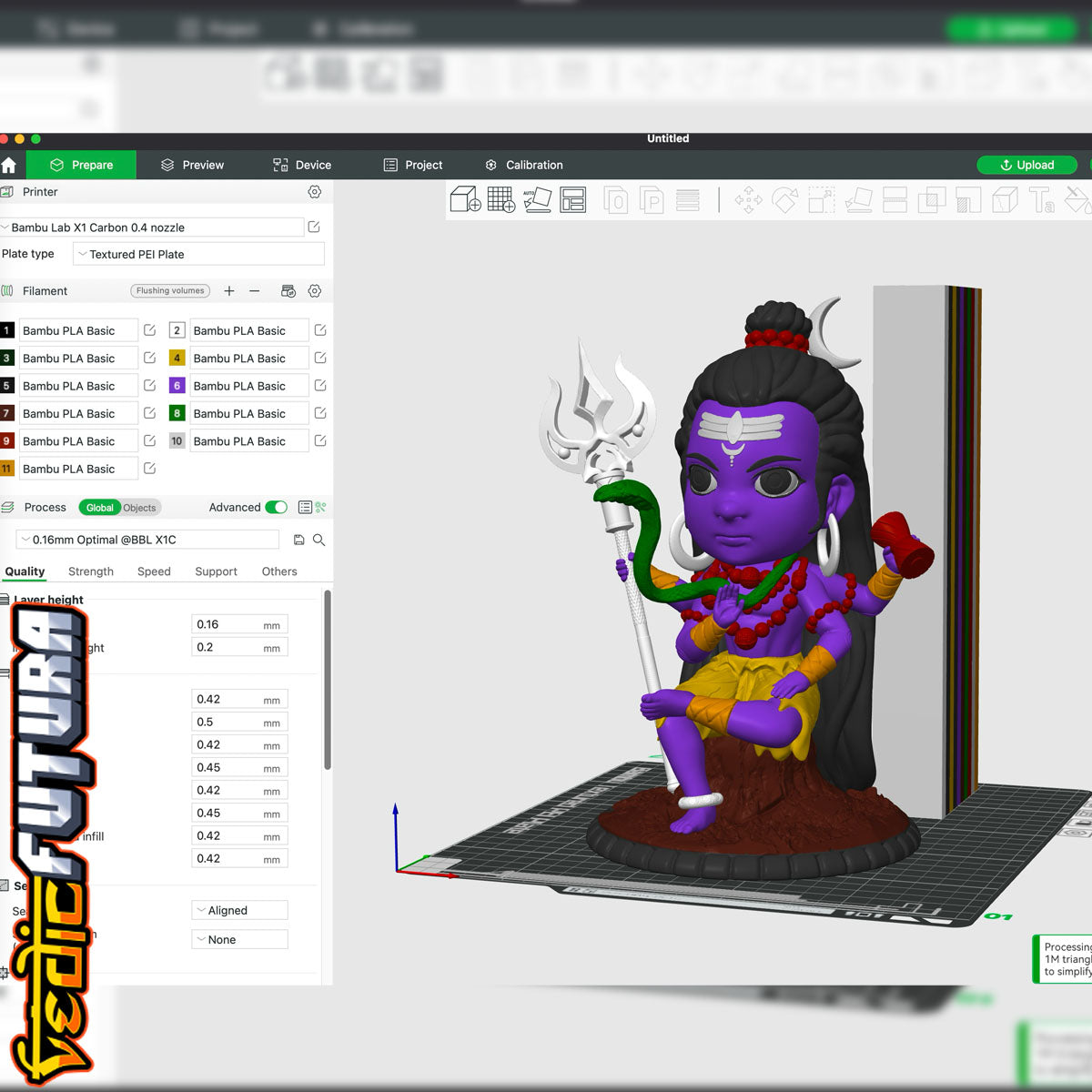Select the Global process mode
The image size is (1092, 1092).
(x=99, y=508)
